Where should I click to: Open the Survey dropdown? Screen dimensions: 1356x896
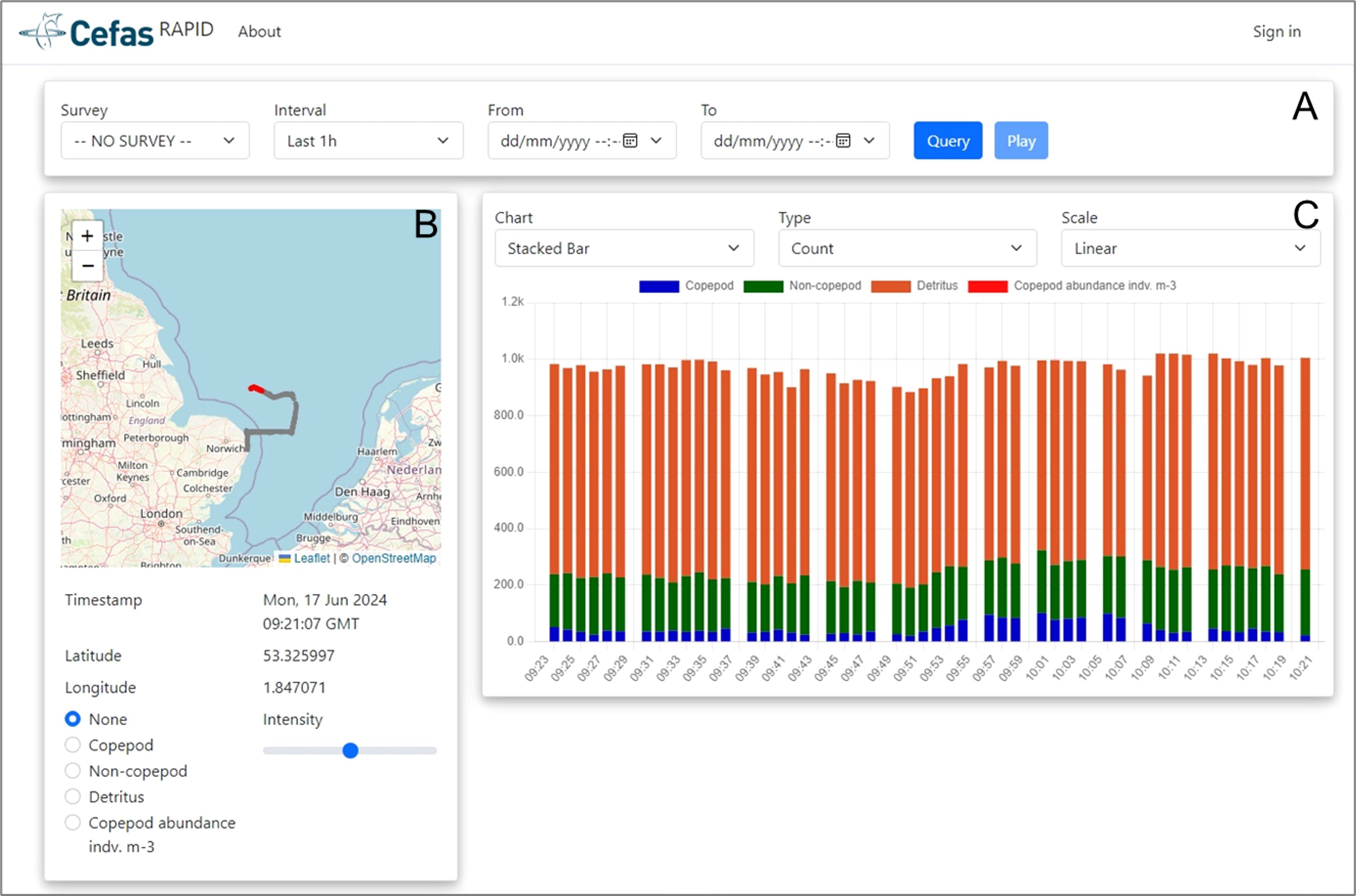(155, 140)
